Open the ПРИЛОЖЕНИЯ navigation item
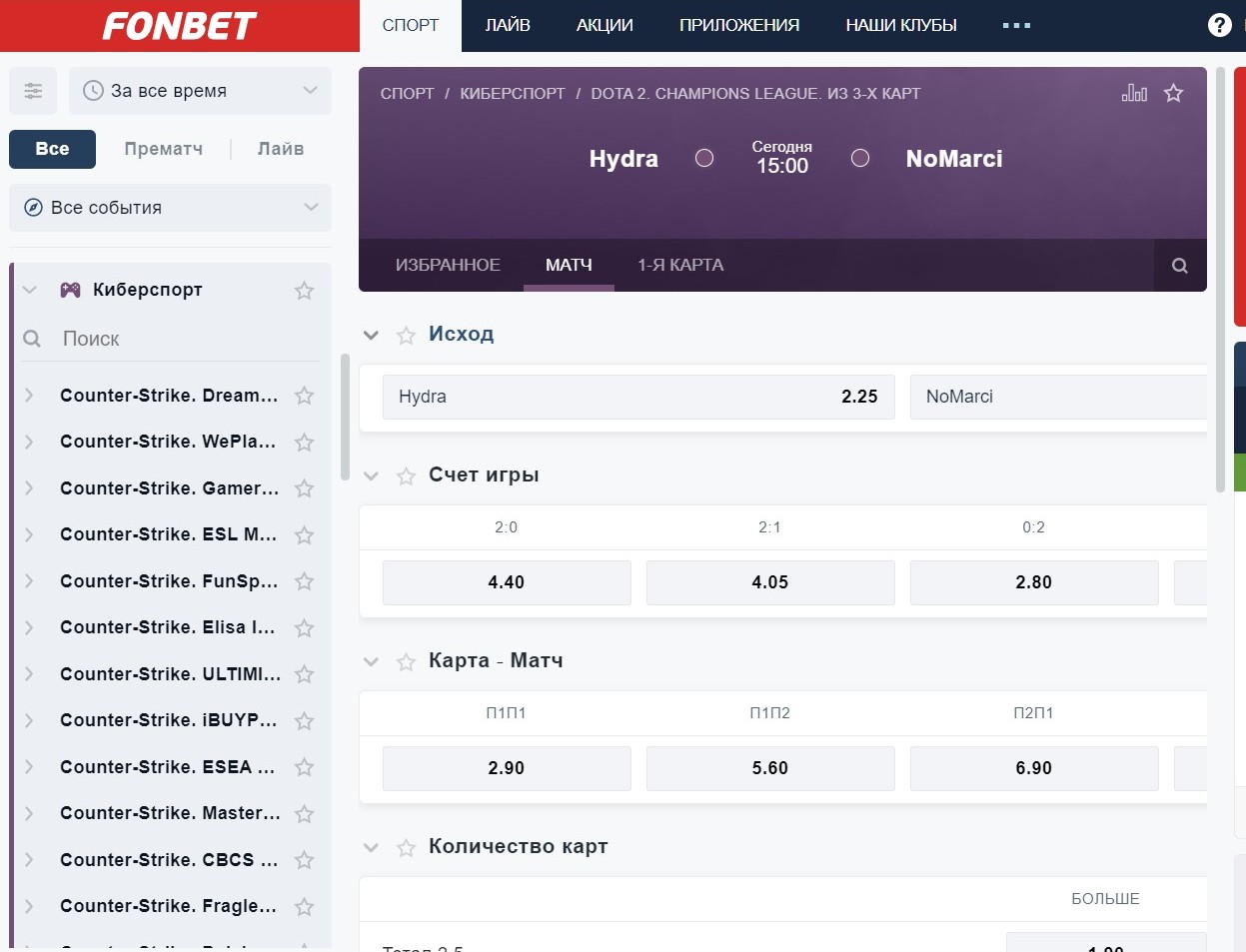1246x952 pixels. coord(739,26)
